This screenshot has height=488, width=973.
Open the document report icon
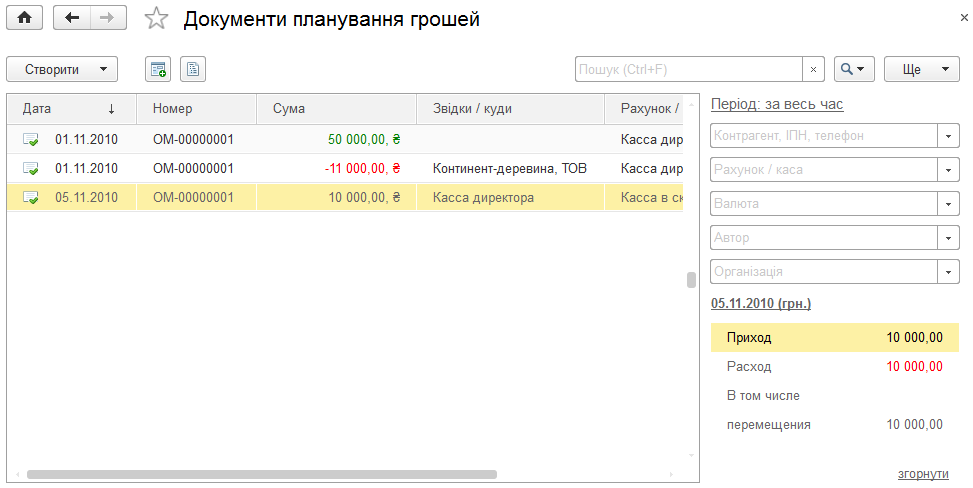[x=193, y=70]
